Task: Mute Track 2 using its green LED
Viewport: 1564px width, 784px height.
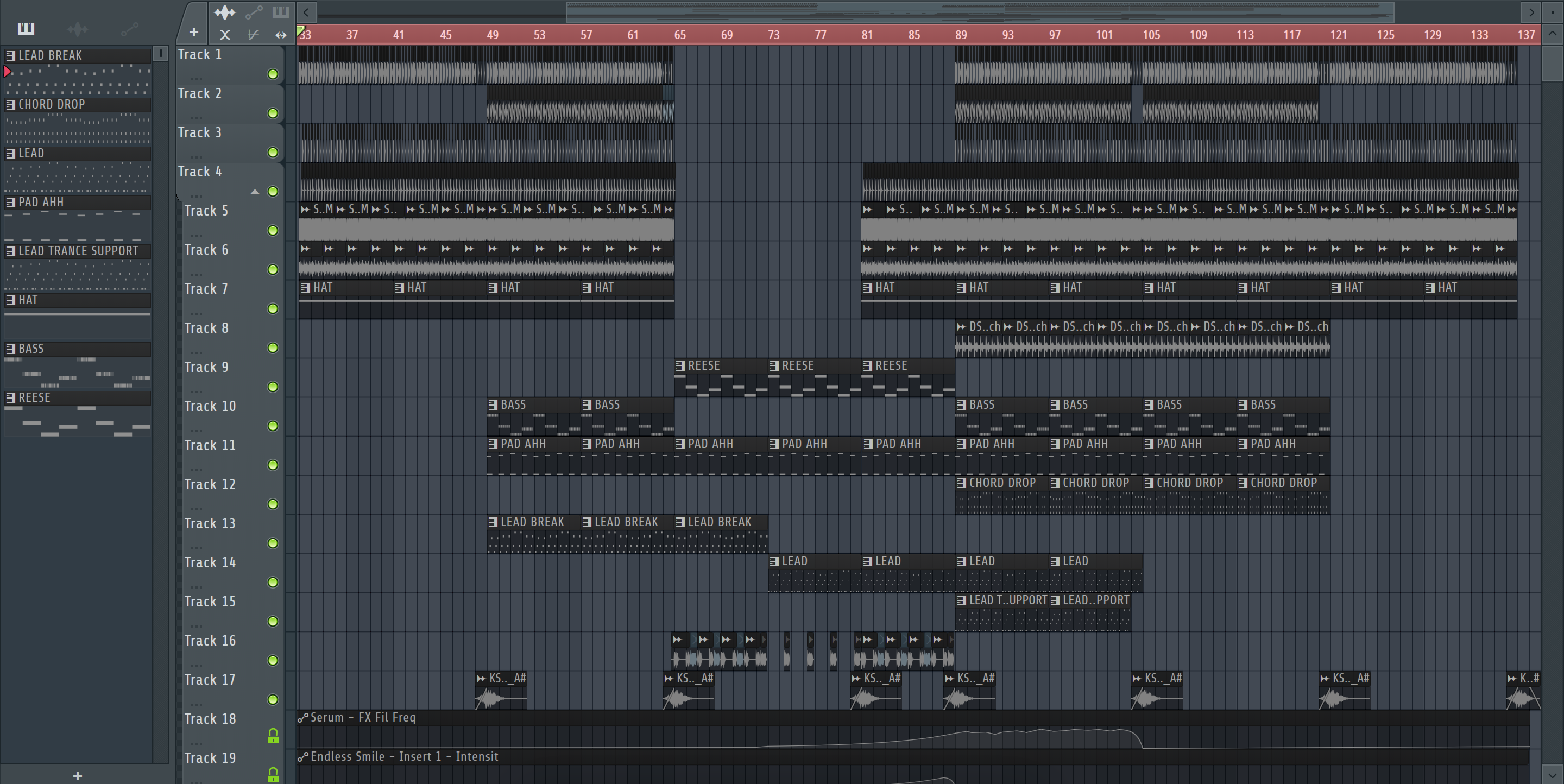Action: pos(273,113)
